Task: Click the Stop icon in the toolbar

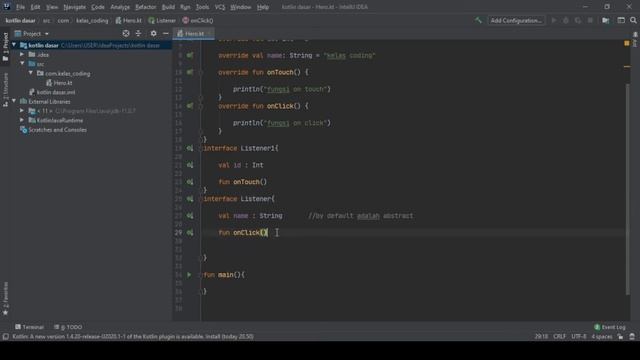Action: [x=590, y=20]
